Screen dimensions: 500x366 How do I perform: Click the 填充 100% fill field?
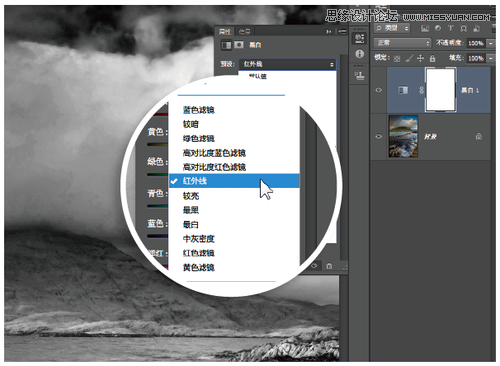coord(476,58)
